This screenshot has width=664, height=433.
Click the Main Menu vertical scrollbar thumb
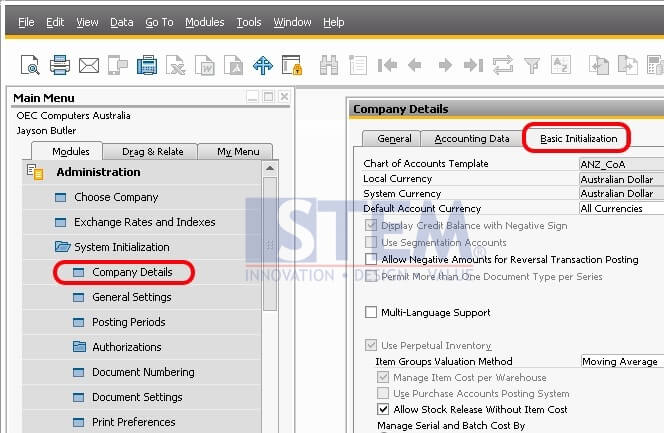270,245
